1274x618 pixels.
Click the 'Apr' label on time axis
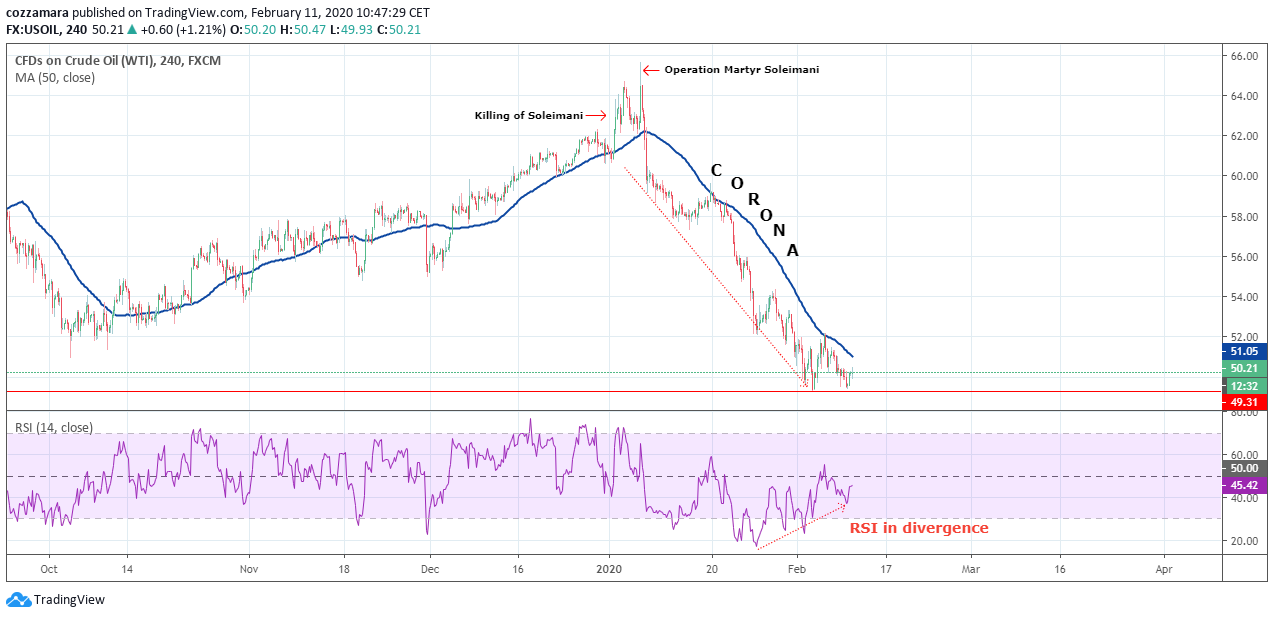(1165, 567)
